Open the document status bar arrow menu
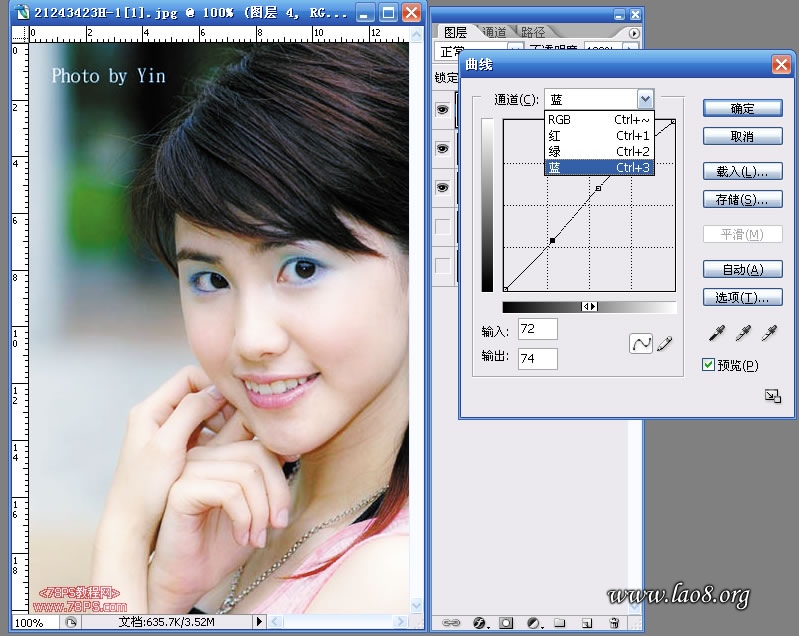799x636 pixels. pyautogui.click(x=259, y=621)
